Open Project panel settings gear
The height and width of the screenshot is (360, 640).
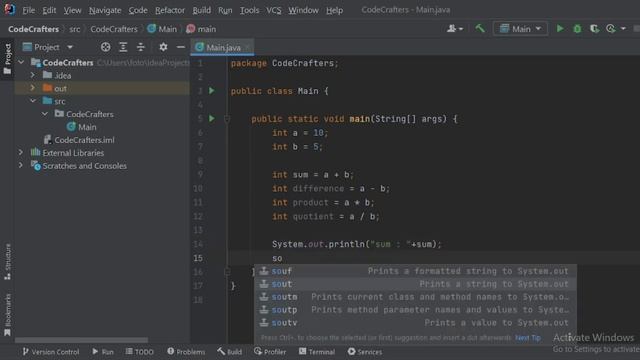(x=163, y=47)
